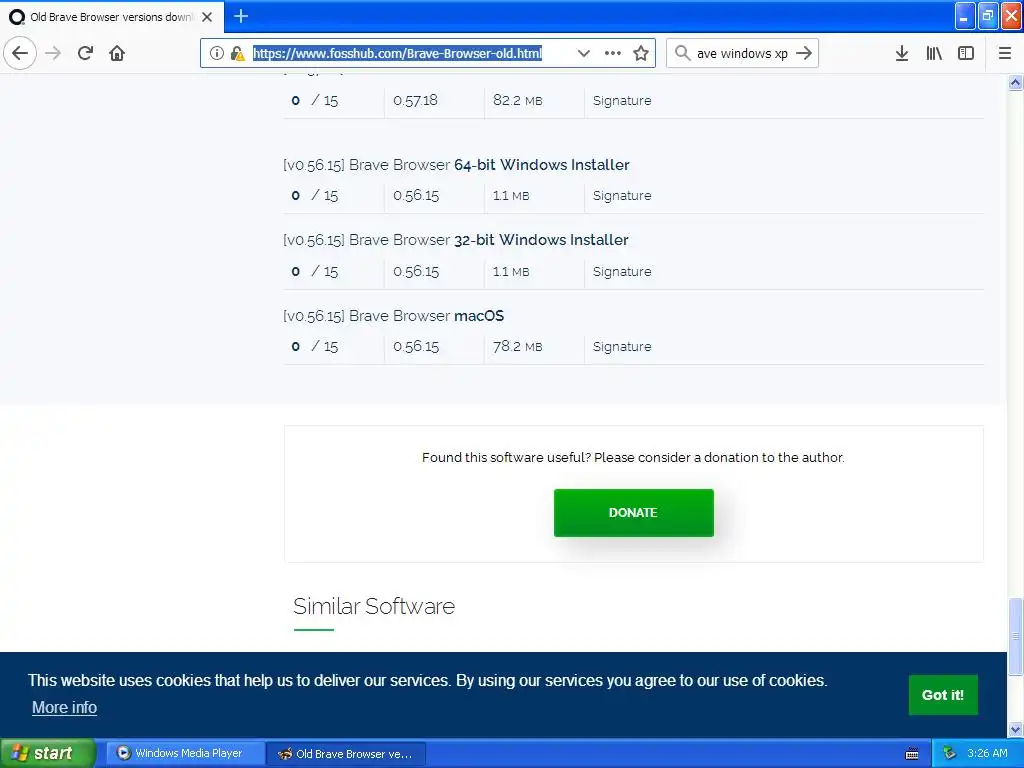The width and height of the screenshot is (1024, 768).
Task: Minimize the browser window
Action: click(965, 16)
